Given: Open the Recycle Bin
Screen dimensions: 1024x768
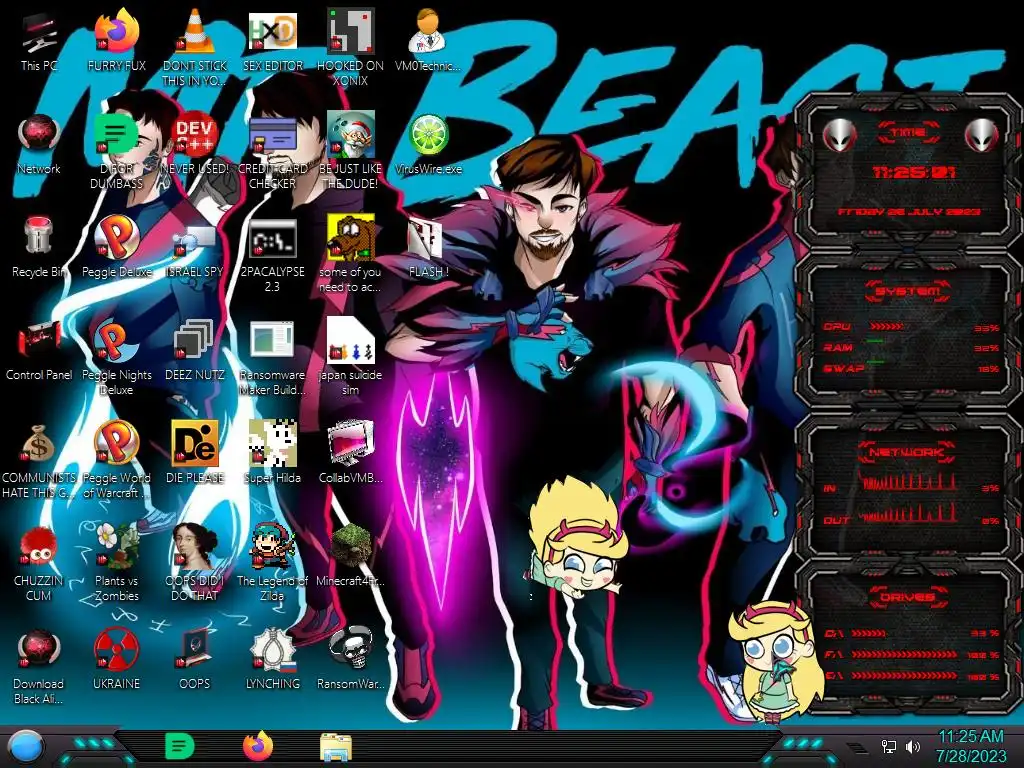Looking at the screenshot, I should coord(39,247).
